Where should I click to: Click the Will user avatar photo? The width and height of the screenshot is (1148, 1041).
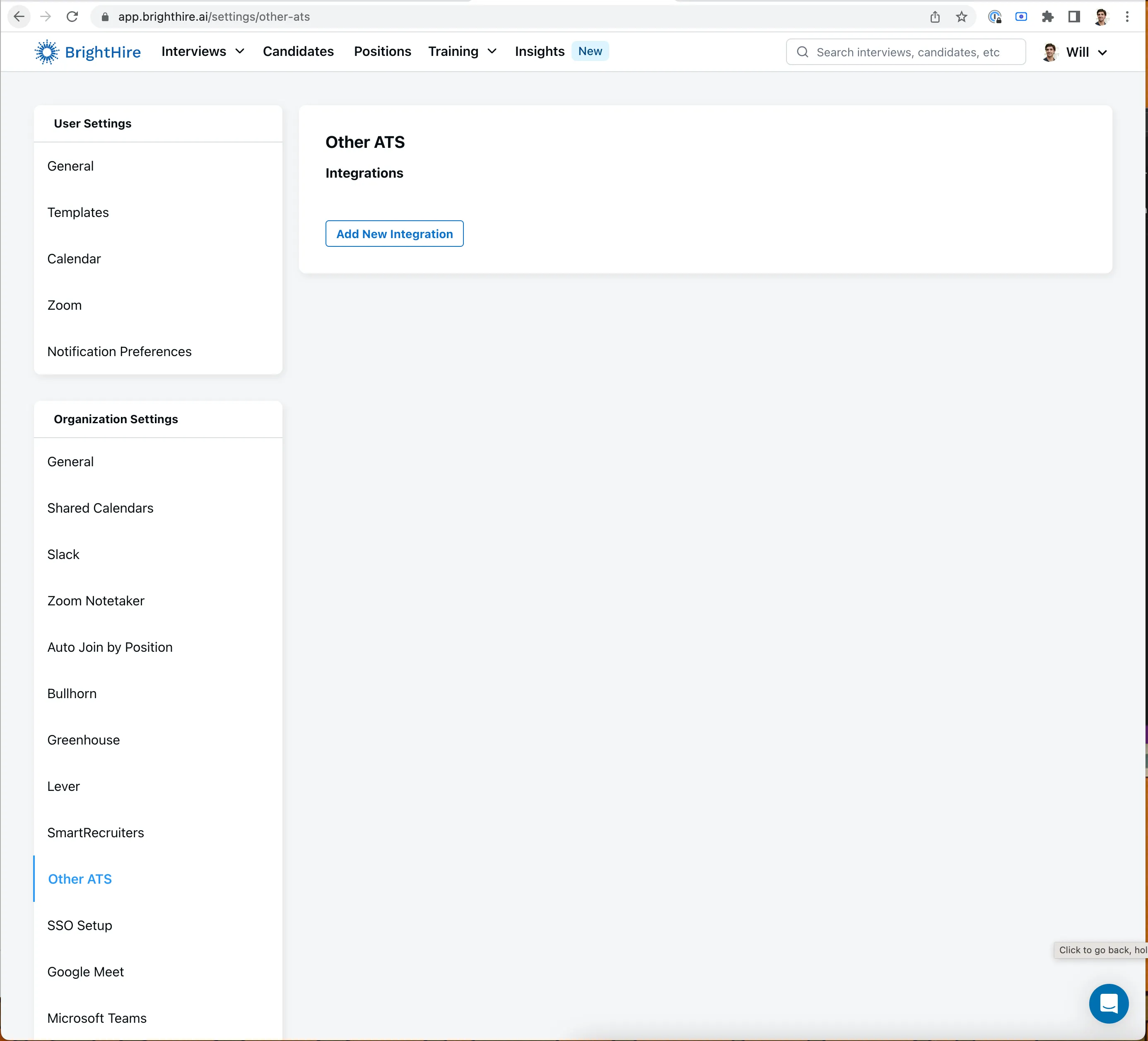point(1050,52)
